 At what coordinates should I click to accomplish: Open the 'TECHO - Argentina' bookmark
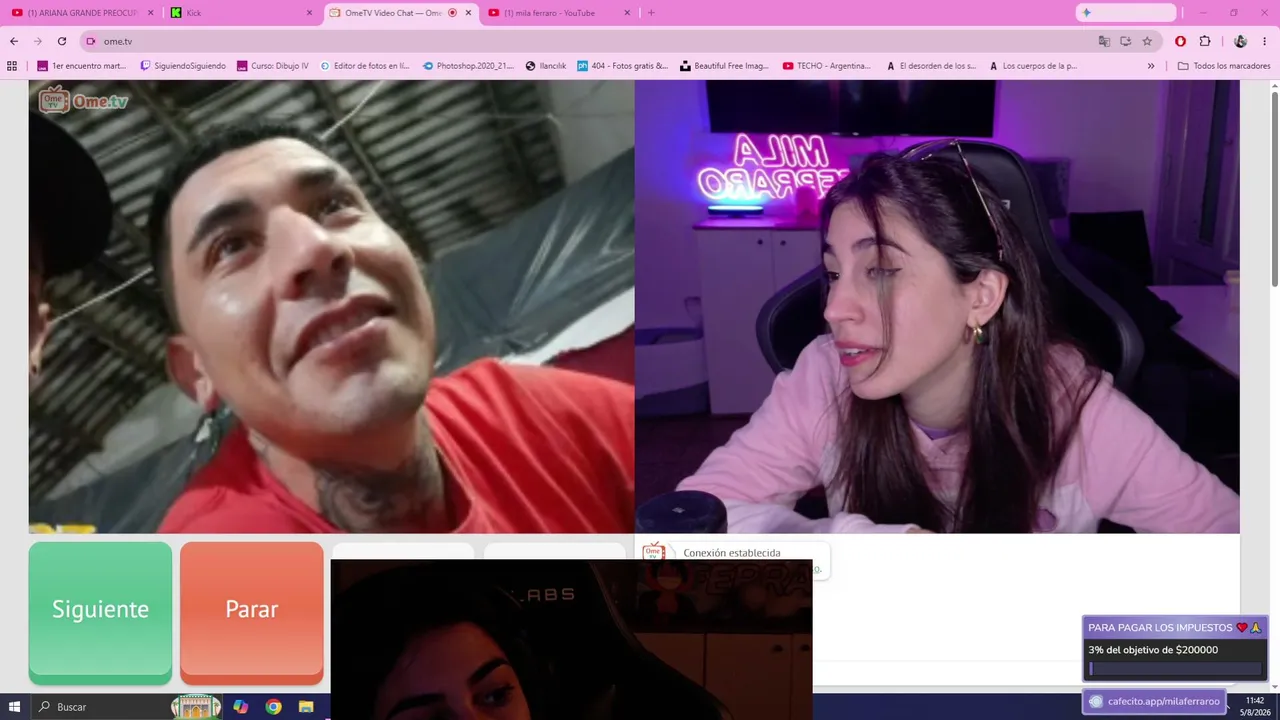coord(827,66)
